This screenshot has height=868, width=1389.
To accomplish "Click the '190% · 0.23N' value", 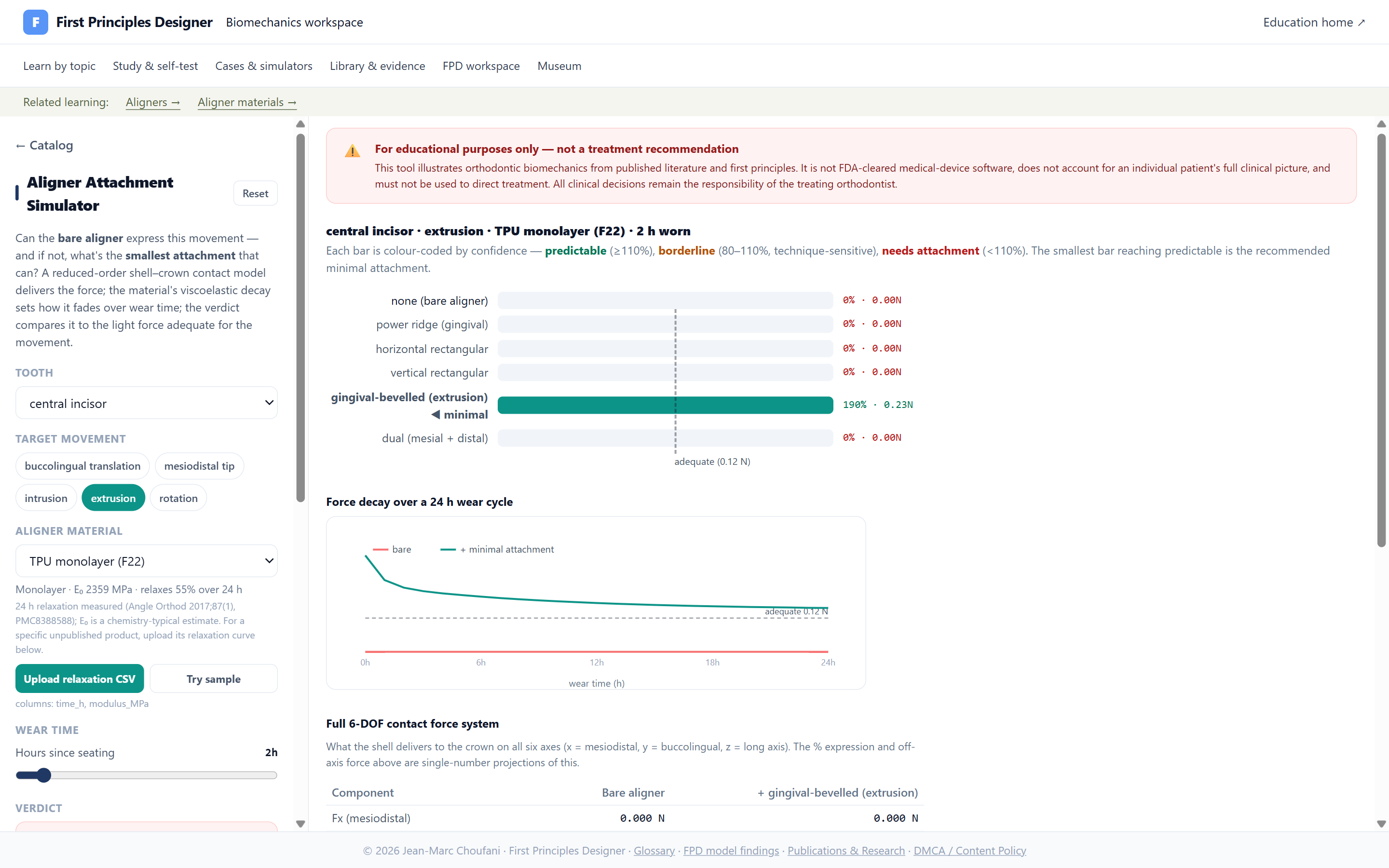I will (x=878, y=405).
